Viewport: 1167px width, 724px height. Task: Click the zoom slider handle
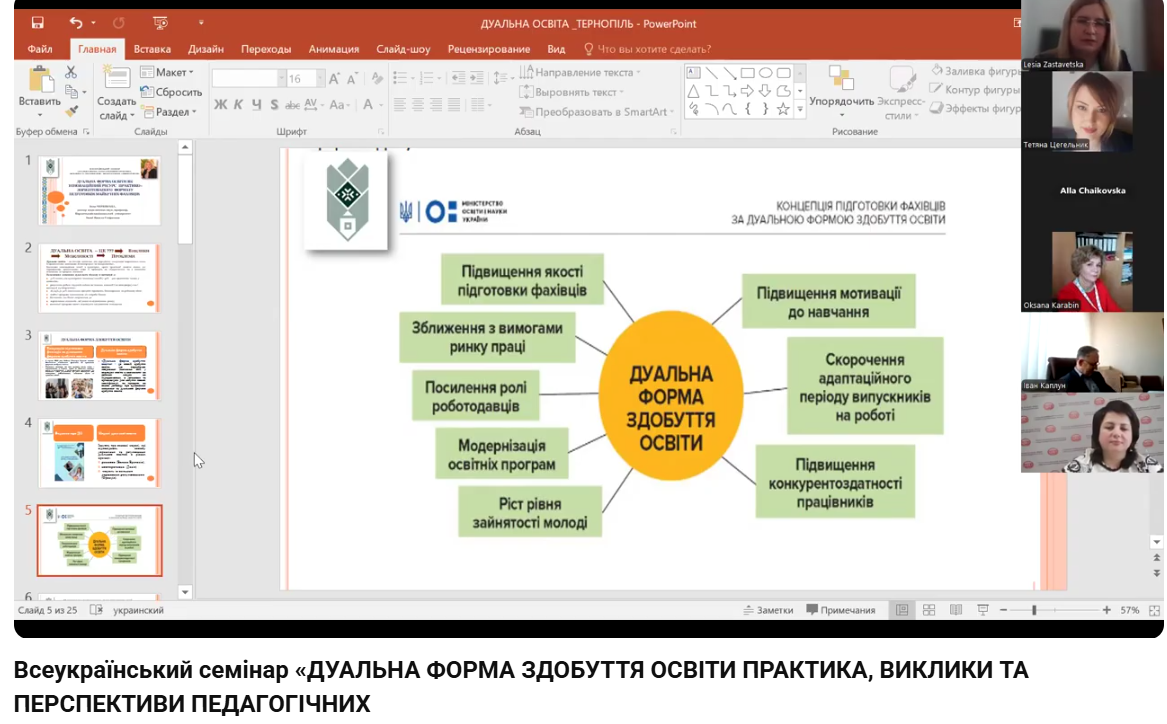pyautogui.click(x=1034, y=610)
